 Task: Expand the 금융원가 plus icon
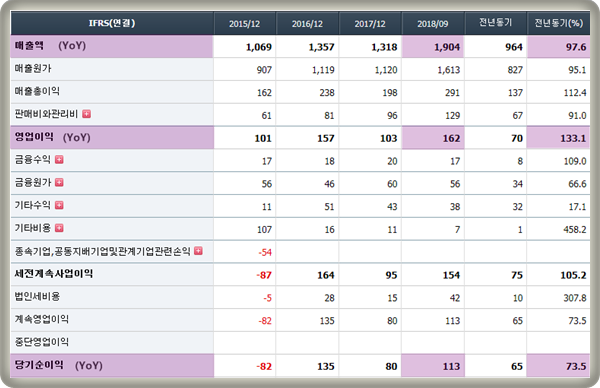point(59,183)
